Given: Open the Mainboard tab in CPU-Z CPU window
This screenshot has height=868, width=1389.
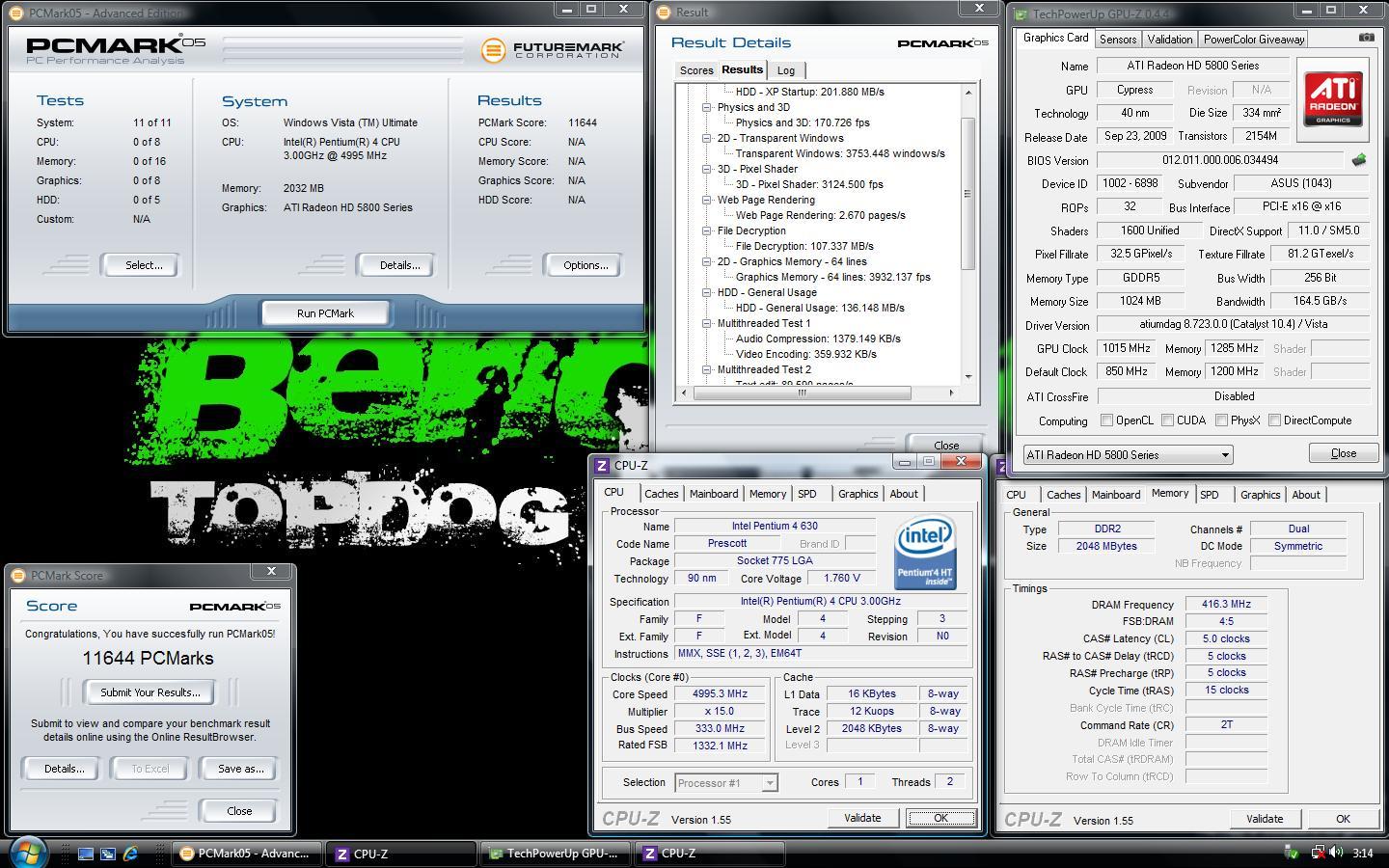Looking at the screenshot, I should [x=714, y=494].
